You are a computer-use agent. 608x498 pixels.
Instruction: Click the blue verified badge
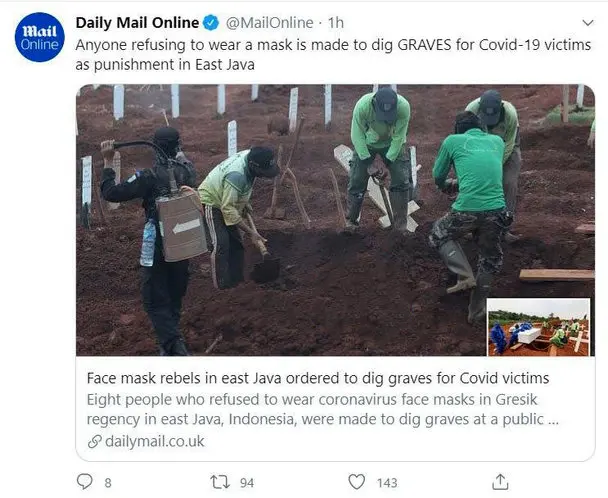[x=213, y=21]
